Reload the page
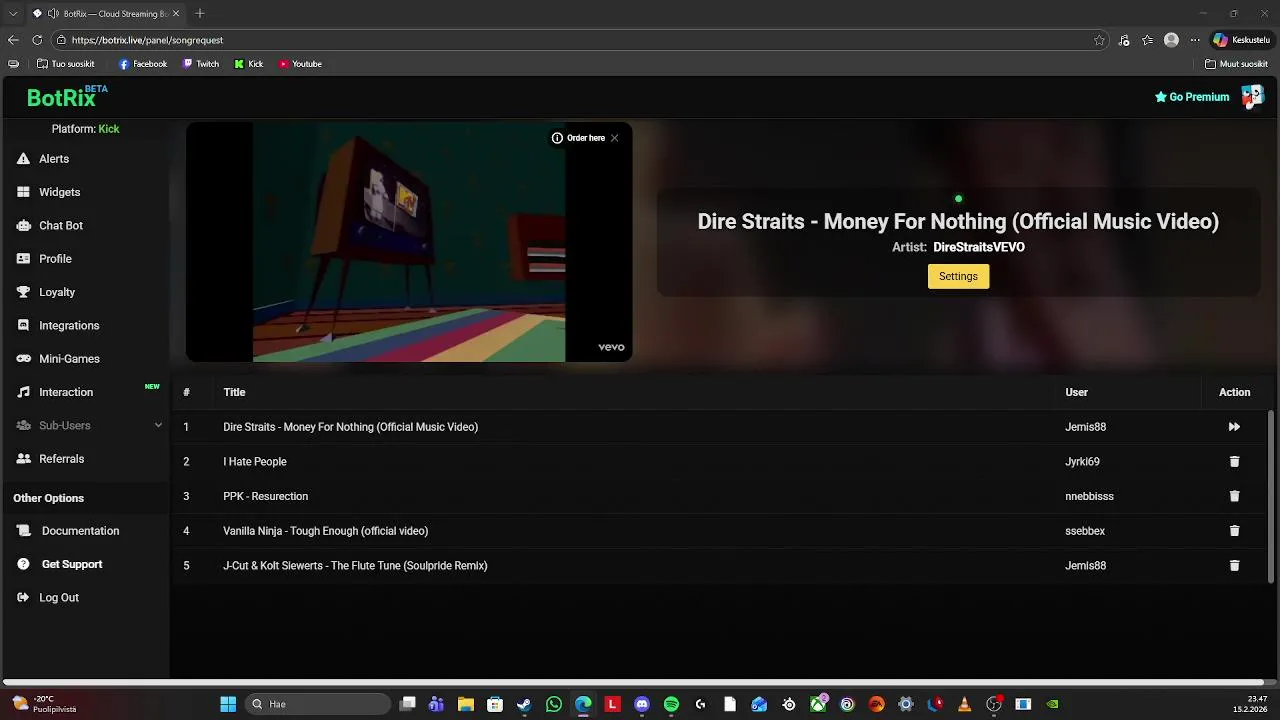The height and width of the screenshot is (720, 1280). (37, 40)
